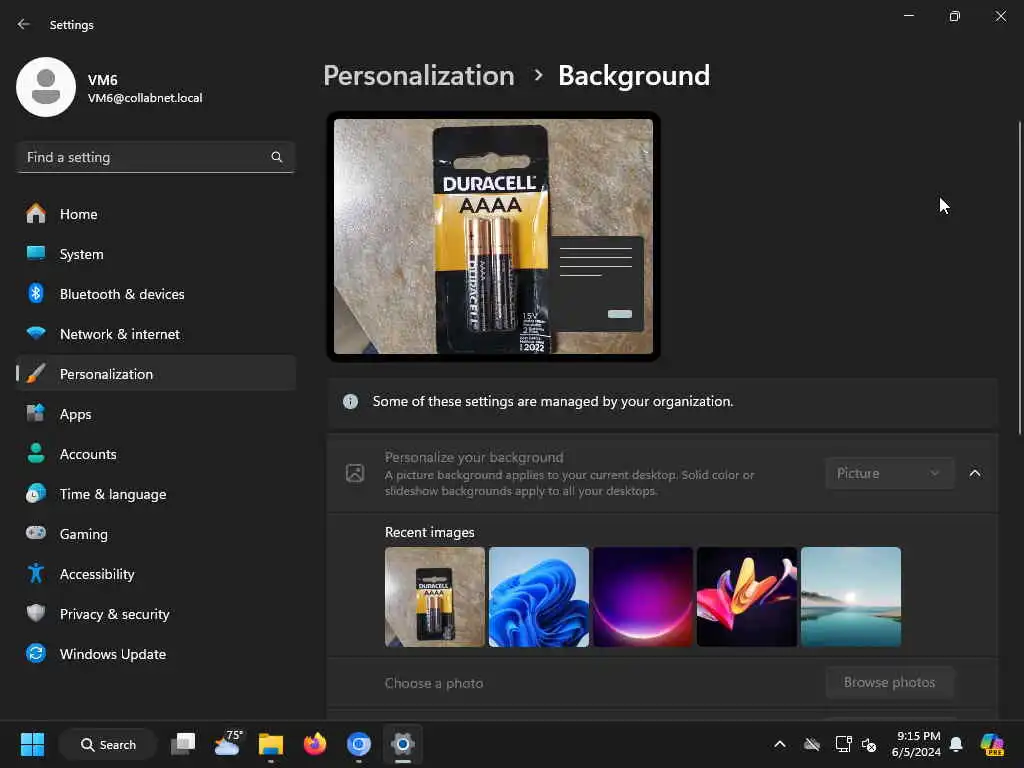Open the VM6 user account avatar
The height and width of the screenshot is (768, 1024).
point(46,87)
